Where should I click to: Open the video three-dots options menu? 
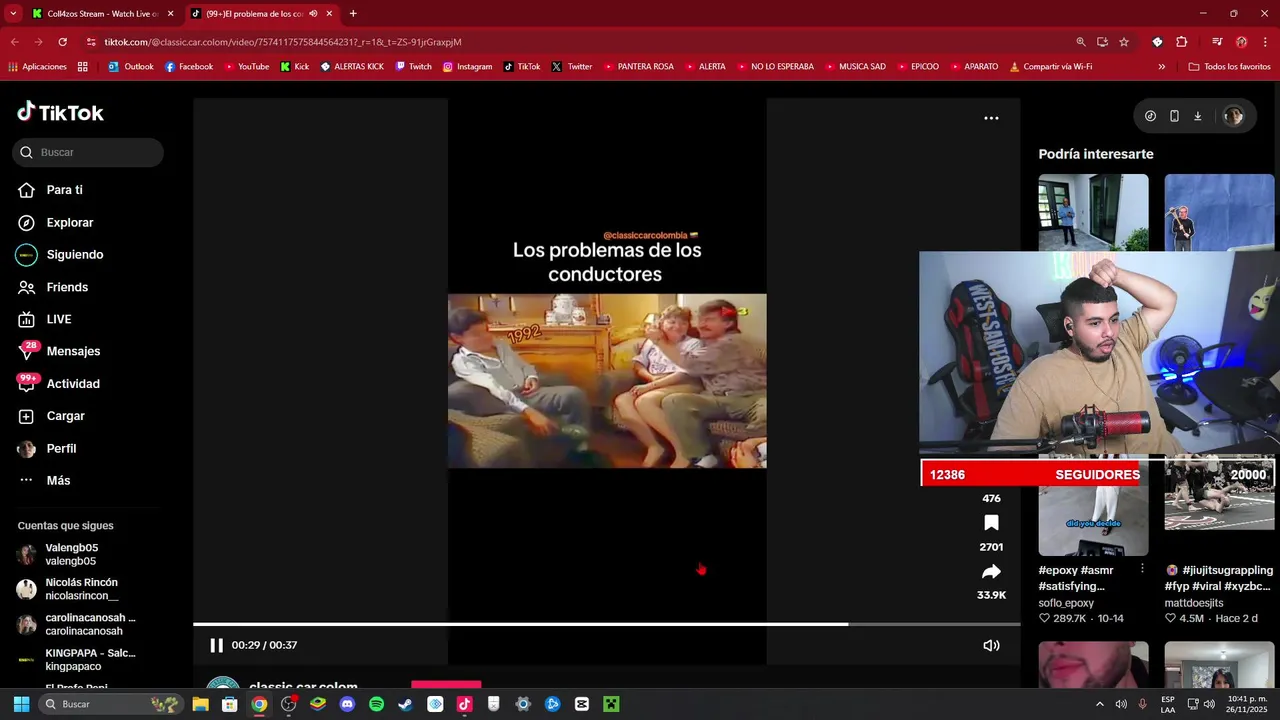(x=991, y=118)
